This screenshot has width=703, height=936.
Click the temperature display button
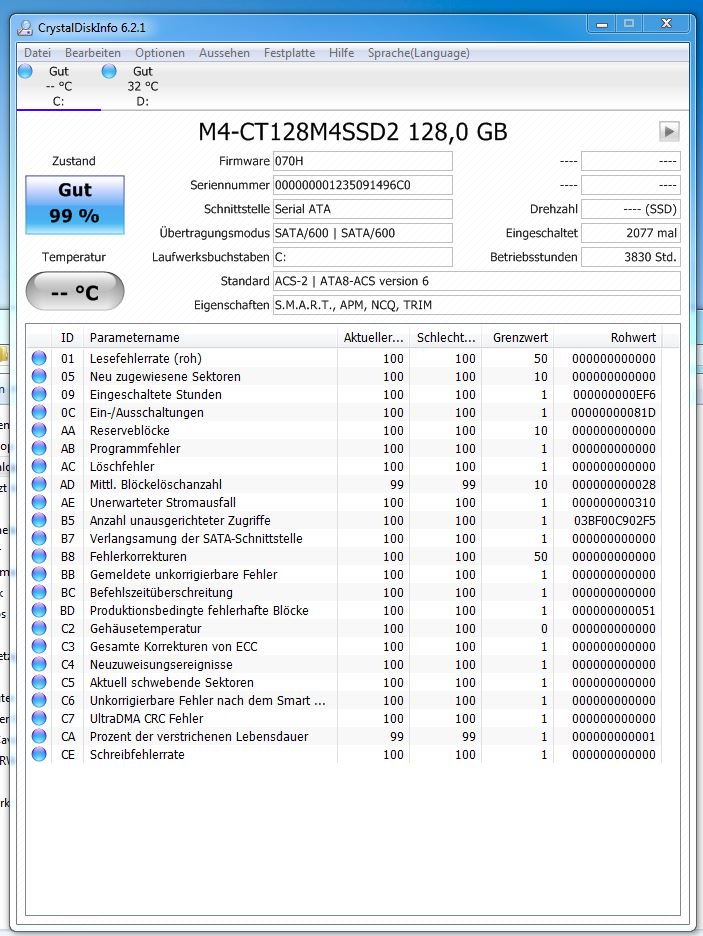[x=75, y=292]
